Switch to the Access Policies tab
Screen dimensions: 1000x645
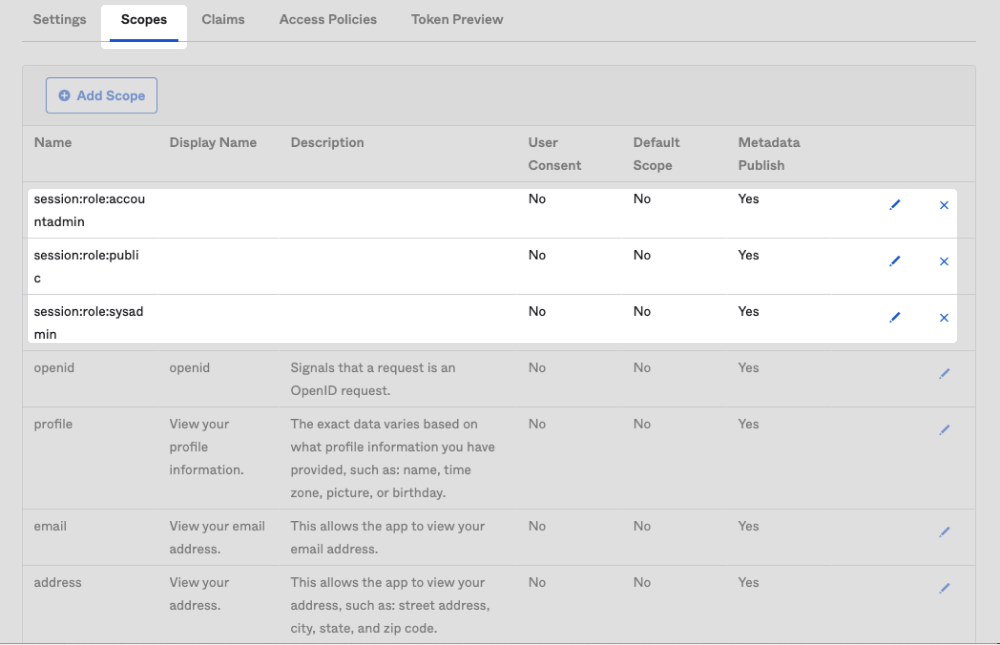[328, 19]
